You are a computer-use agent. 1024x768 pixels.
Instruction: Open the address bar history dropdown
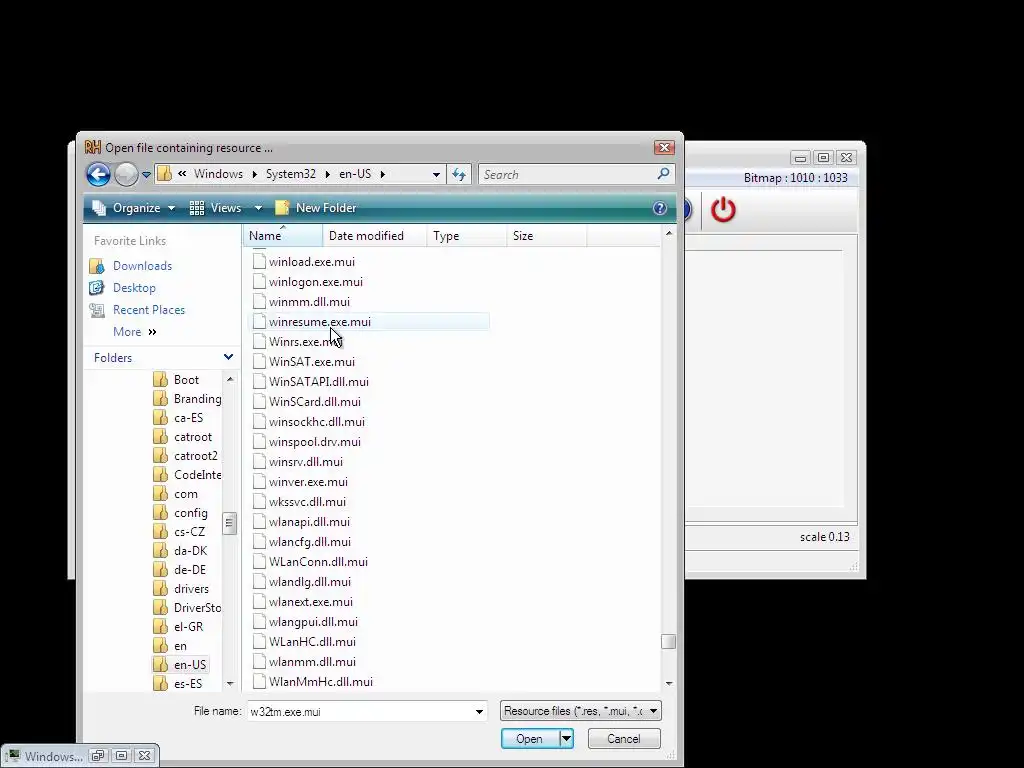[x=436, y=174]
